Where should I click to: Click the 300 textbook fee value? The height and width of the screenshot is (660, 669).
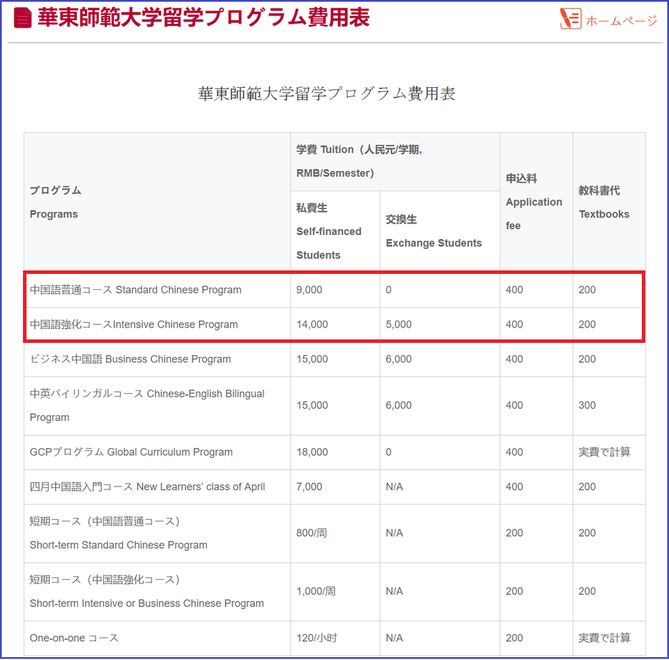point(587,405)
